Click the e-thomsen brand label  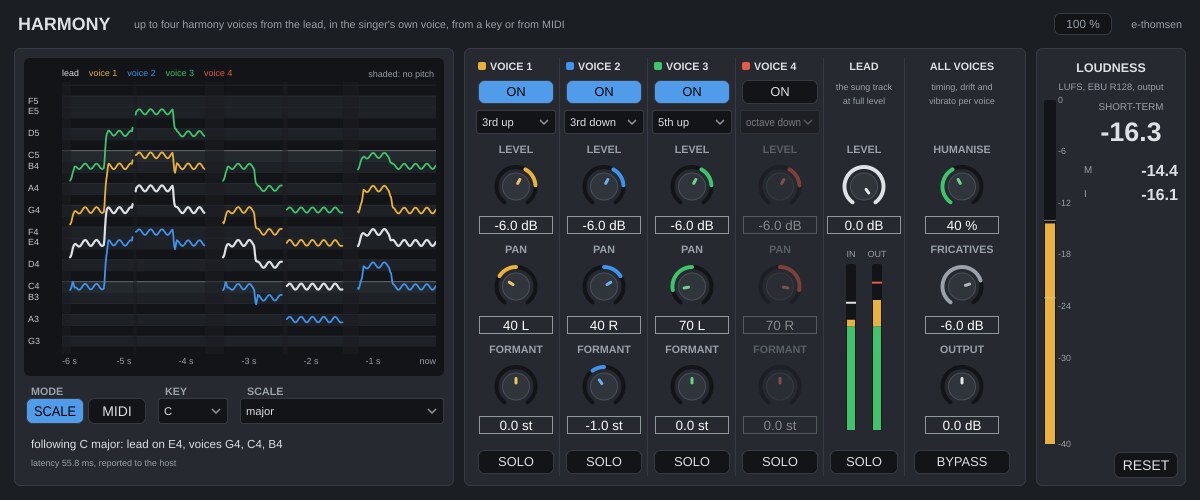[1156, 24]
